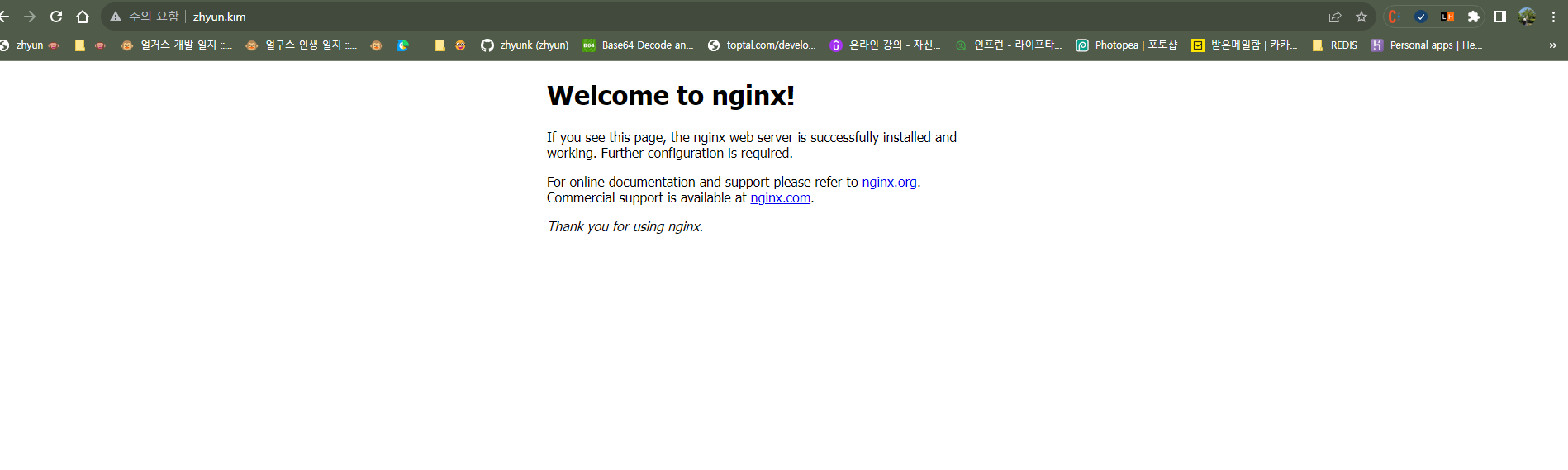Open the Photopea bookmark
1568x470 pixels.
click(1127, 45)
